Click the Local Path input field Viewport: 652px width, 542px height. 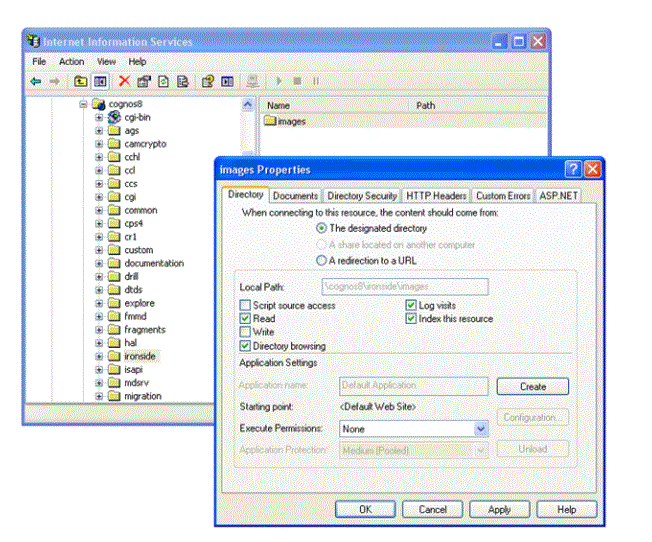click(405, 287)
